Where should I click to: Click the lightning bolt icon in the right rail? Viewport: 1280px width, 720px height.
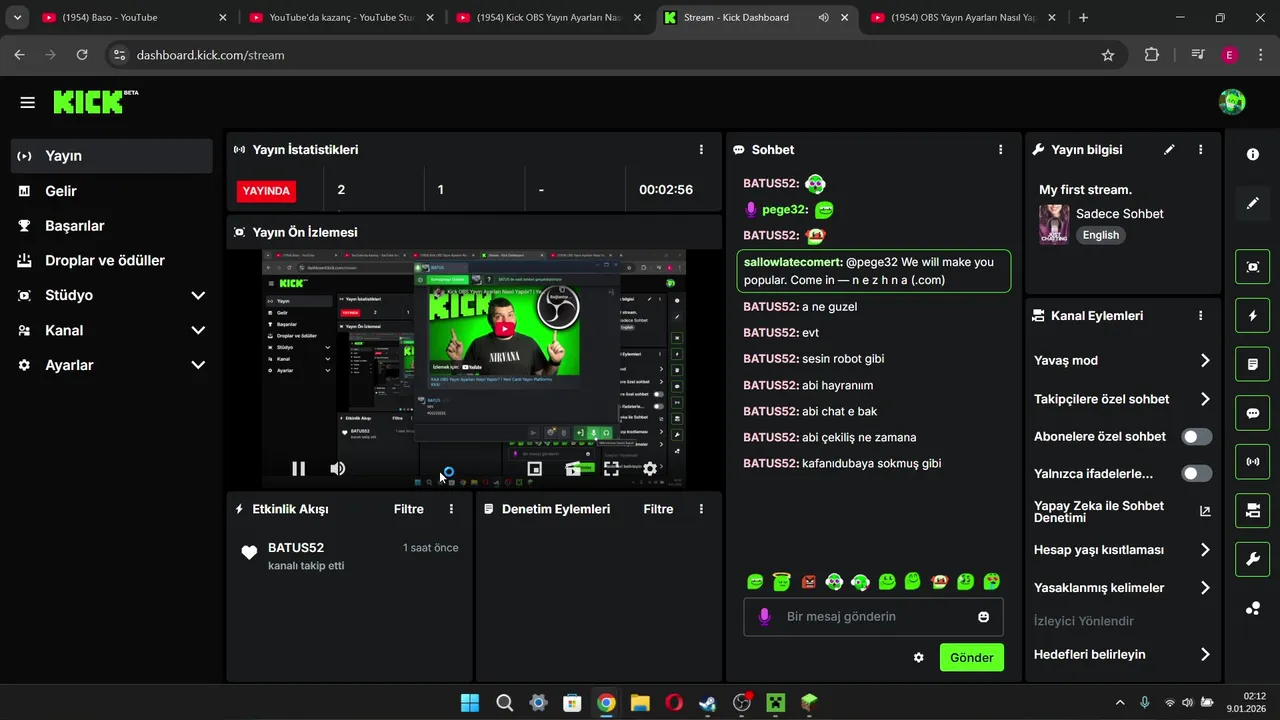(x=1253, y=316)
